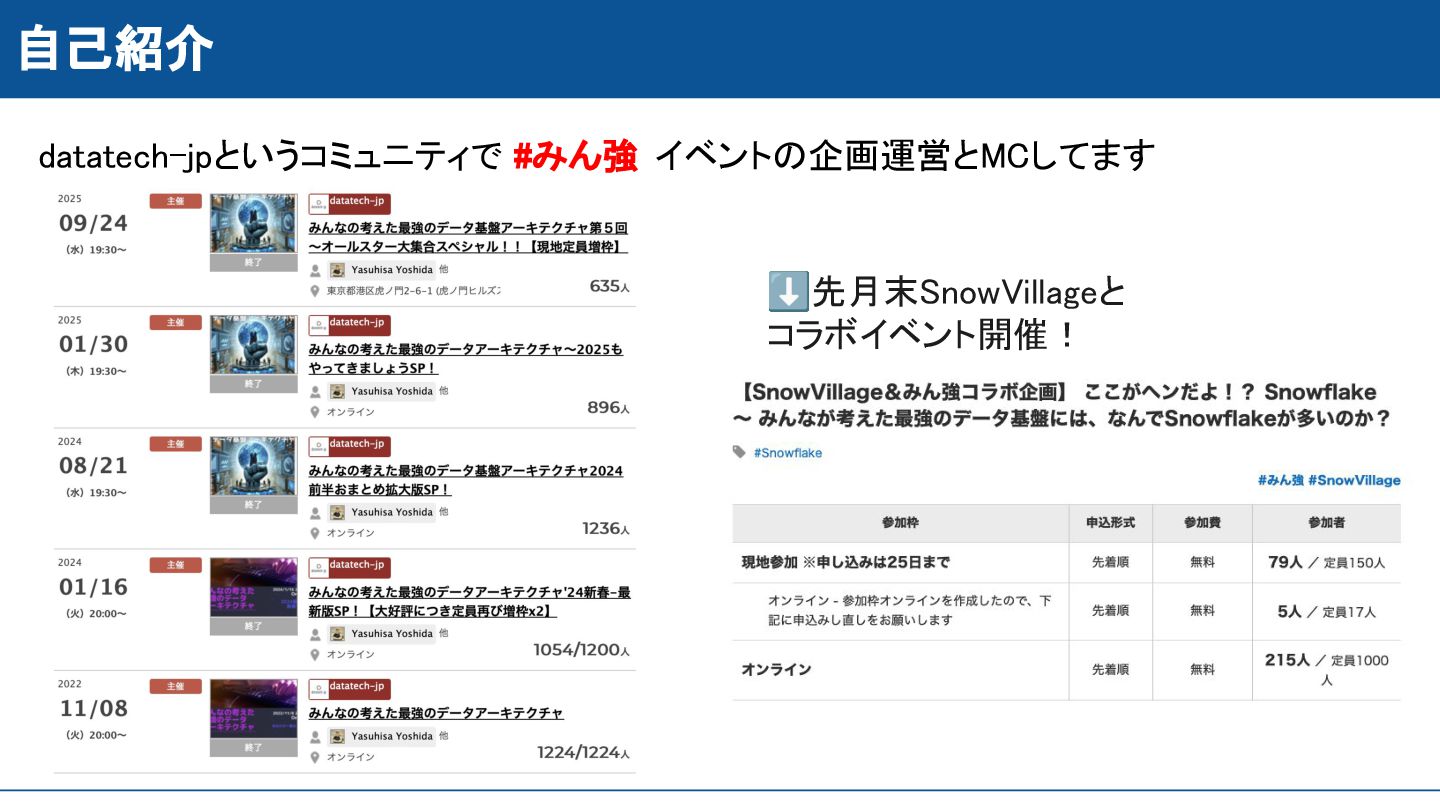This screenshot has width=1440, height=810.
Task: Click the person icon in the 08/21 event row
Action: [315, 512]
